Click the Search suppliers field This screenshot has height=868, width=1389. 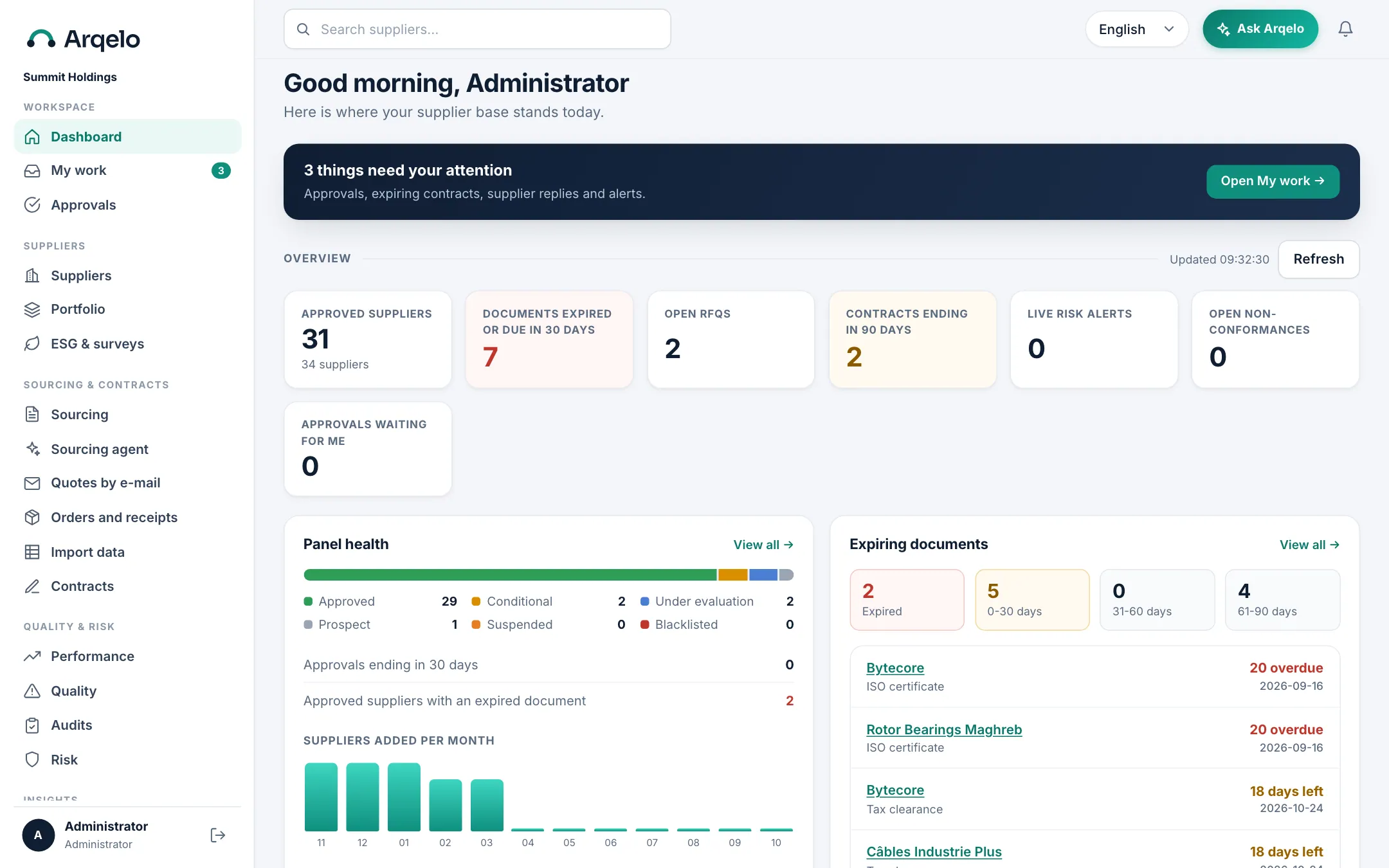(477, 29)
